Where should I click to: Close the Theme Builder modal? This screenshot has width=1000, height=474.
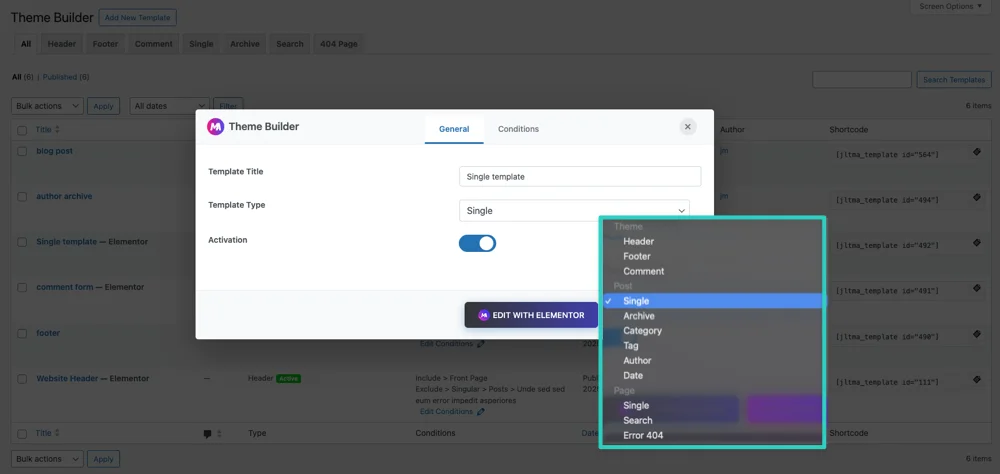tap(688, 127)
